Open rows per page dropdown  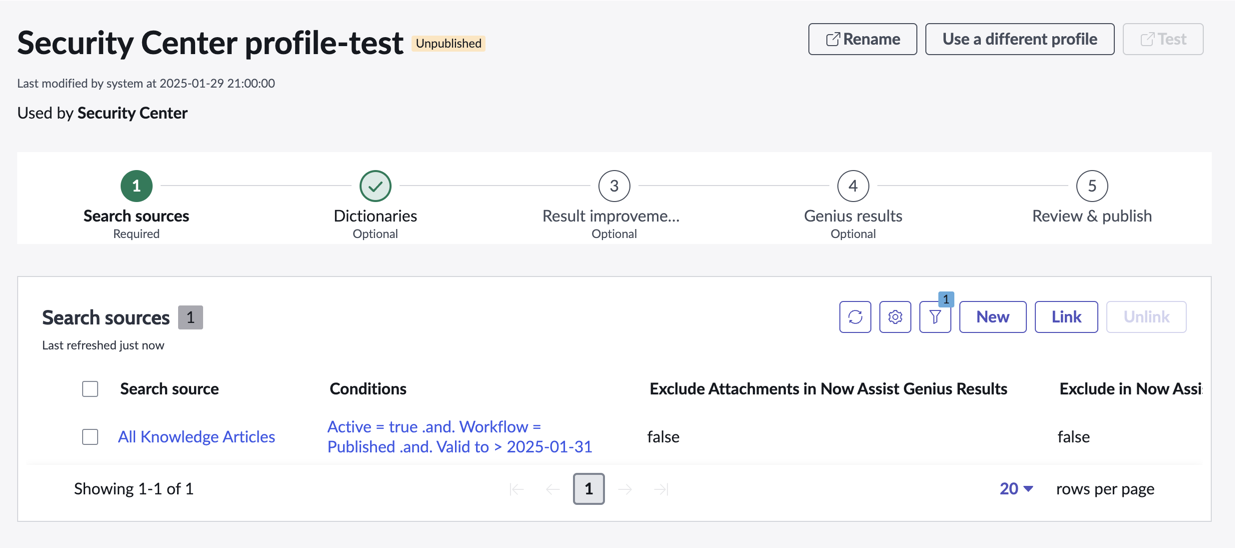1016,489
